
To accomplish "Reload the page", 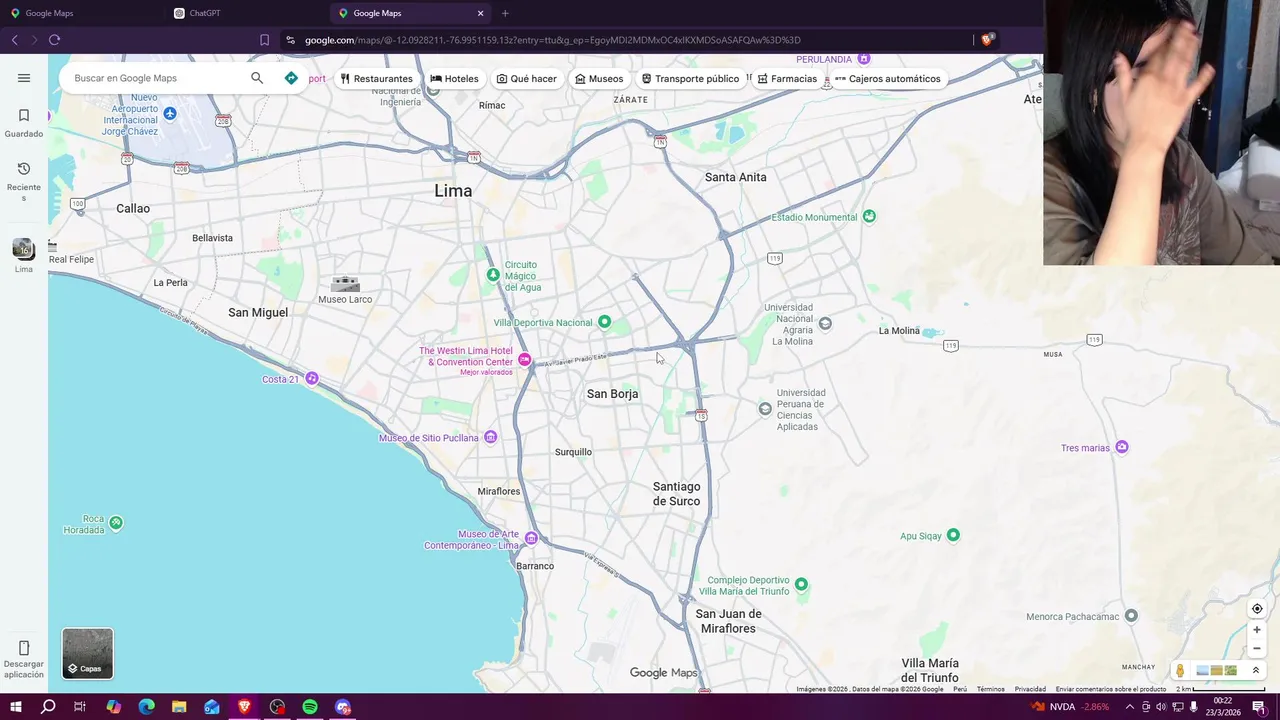I will (x=54, y=40).
